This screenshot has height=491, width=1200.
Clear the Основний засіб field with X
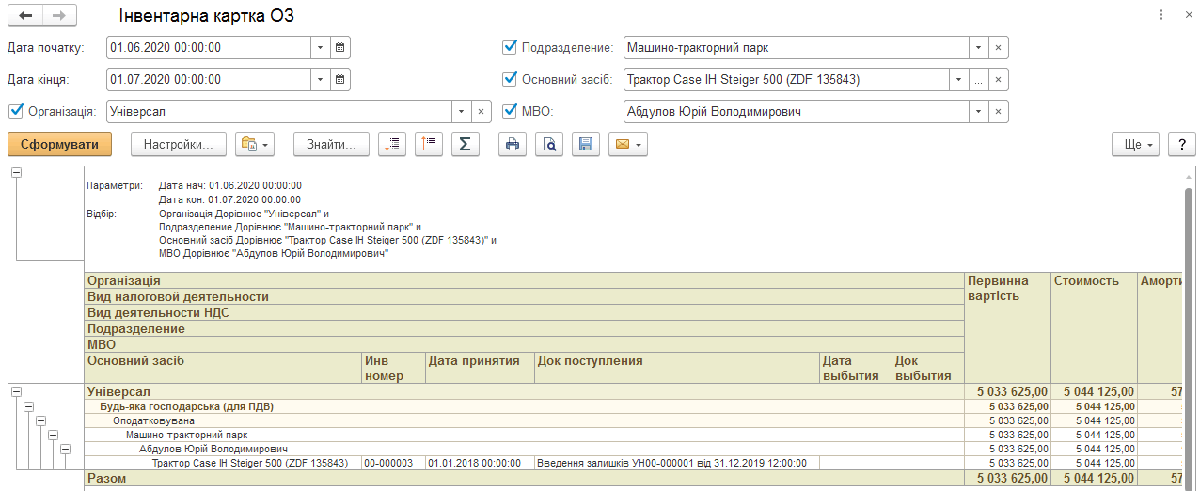(x=998, y=79)
